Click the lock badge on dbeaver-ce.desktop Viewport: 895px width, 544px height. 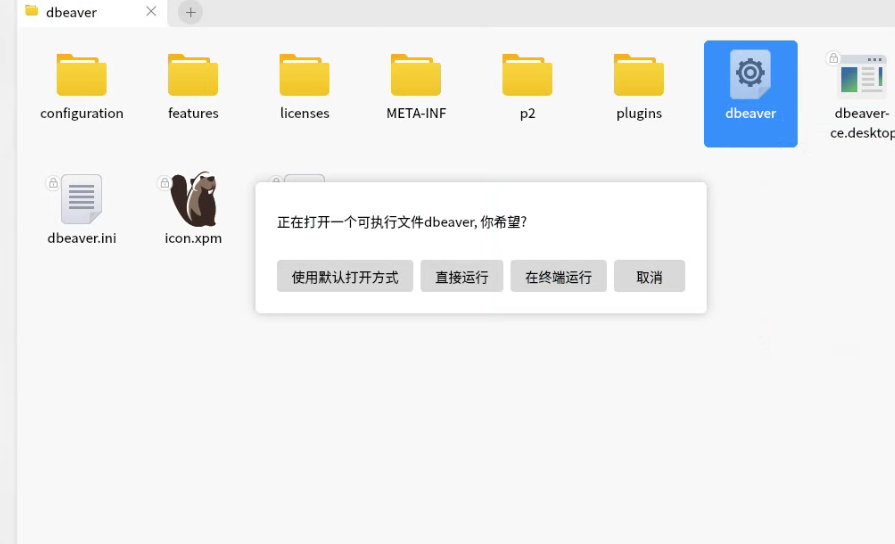(833, 58)
